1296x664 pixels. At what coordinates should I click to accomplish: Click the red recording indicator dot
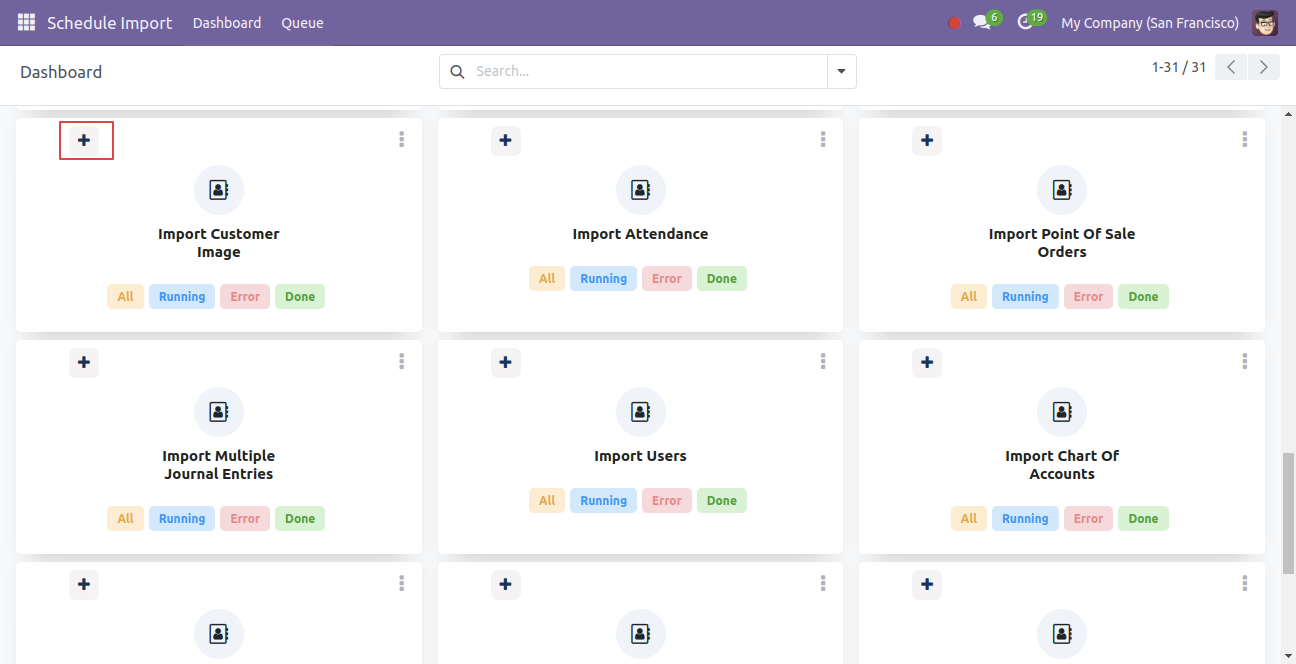pos(954,23)
